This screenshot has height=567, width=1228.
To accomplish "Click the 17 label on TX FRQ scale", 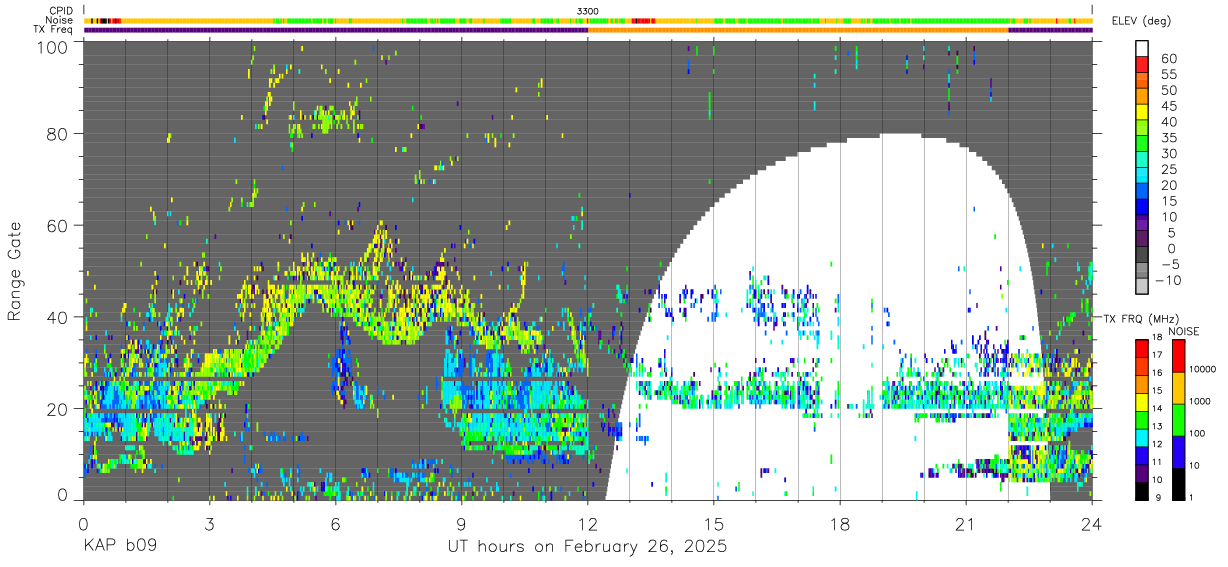I will click(x=1156, y=356).
